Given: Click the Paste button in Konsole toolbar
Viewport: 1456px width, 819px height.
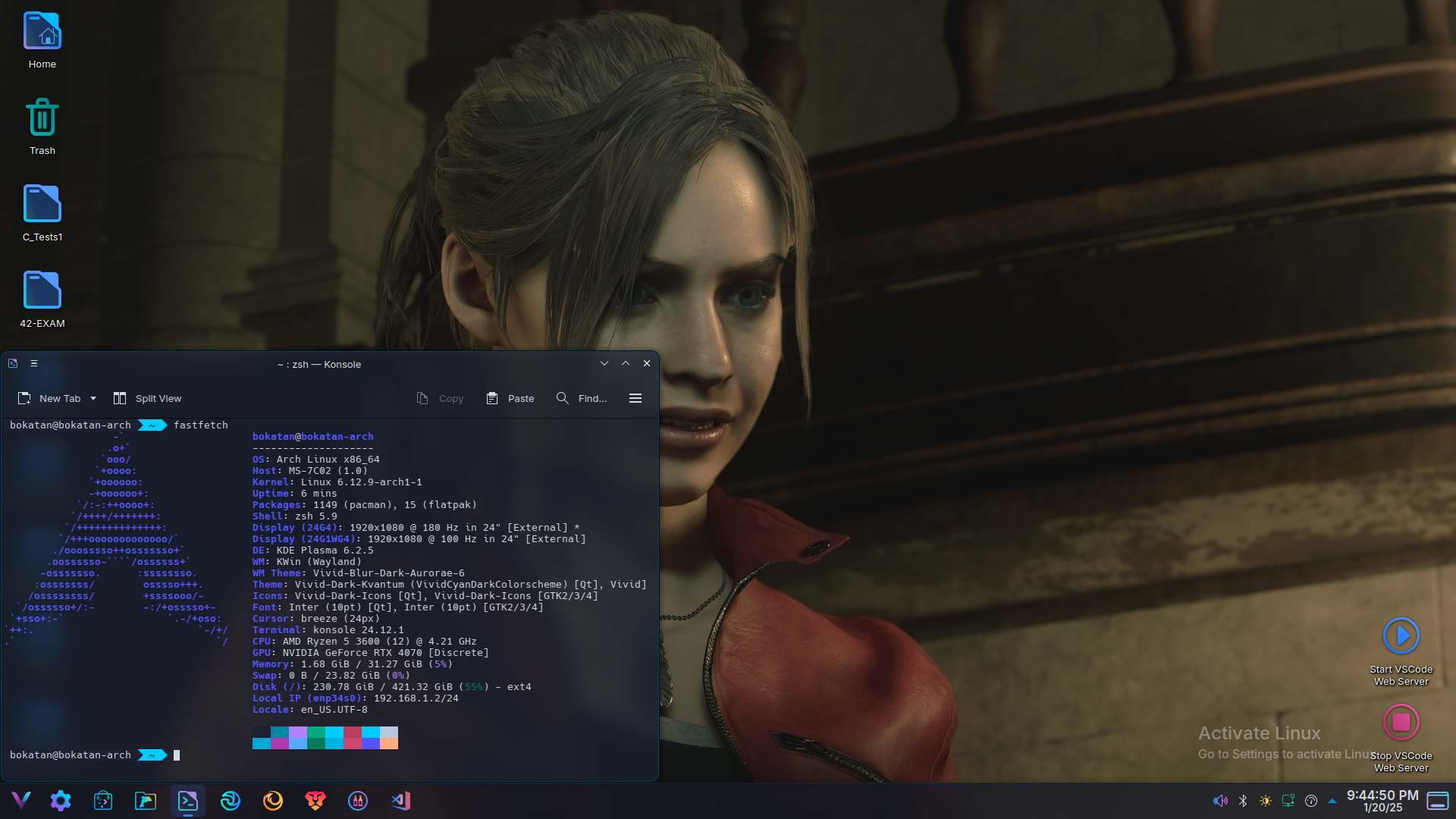Looking at the screenshot, I should click(x=510, y=398).
